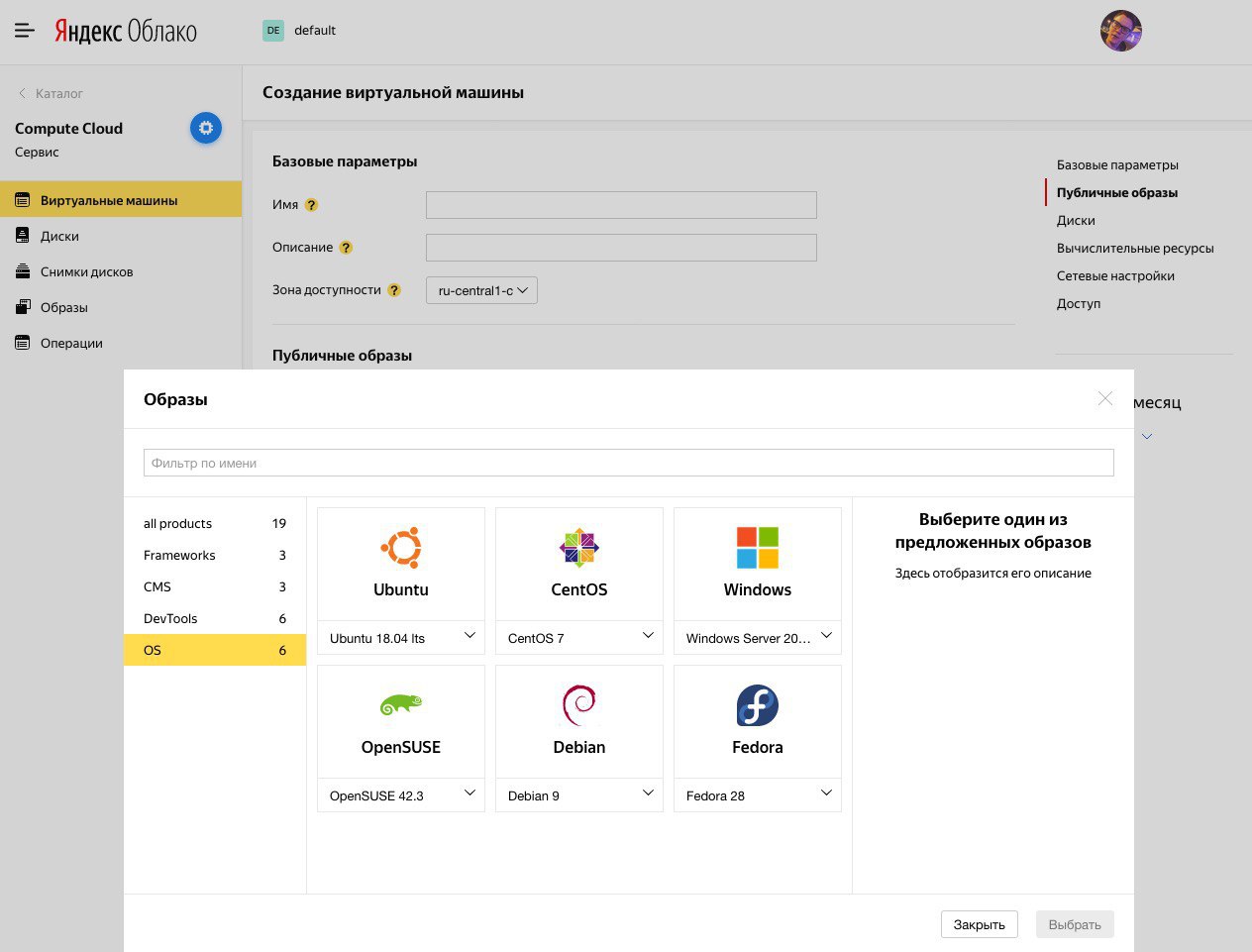This screenshot has width=1252, height=952.
Task: Select the all products category
Action: point(215,523)
